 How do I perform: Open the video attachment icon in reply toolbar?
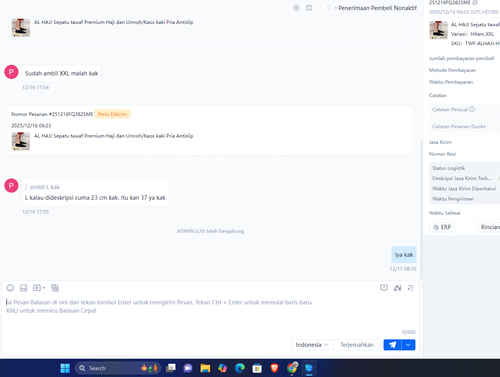(37, 288)
